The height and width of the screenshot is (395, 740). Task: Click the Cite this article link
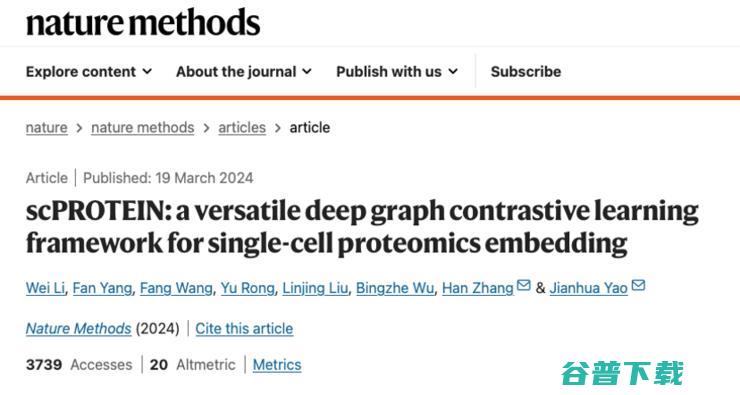point(244,328)
